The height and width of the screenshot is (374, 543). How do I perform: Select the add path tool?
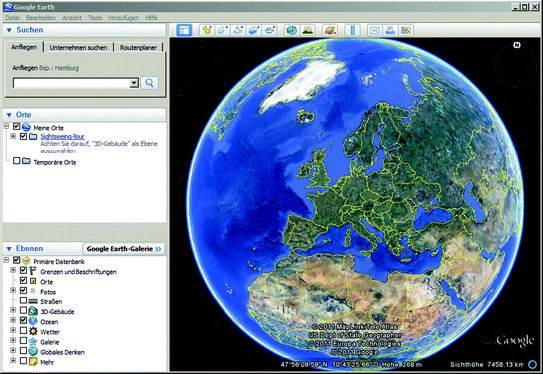pos(238,30)
